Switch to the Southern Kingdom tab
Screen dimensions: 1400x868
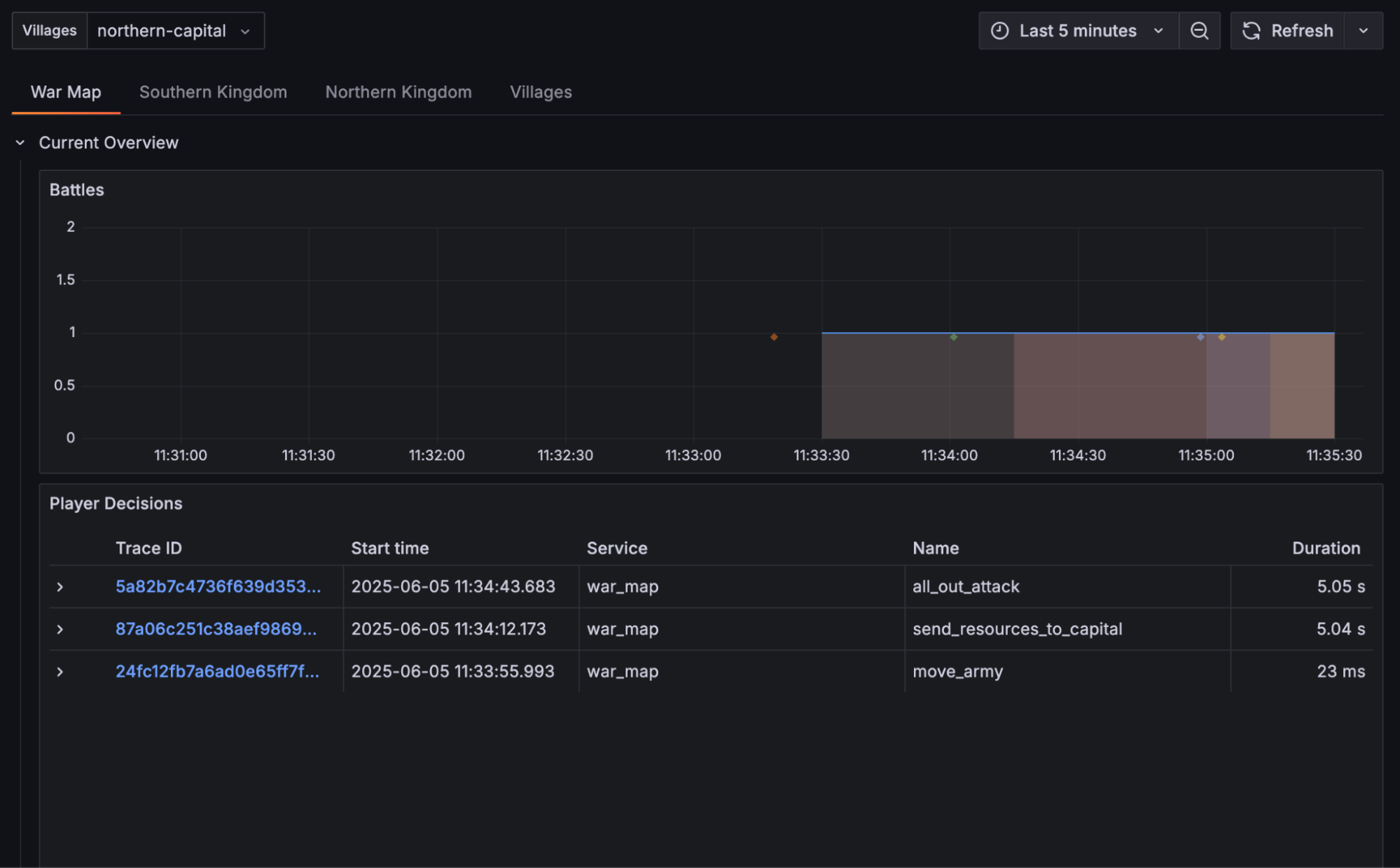213,92
